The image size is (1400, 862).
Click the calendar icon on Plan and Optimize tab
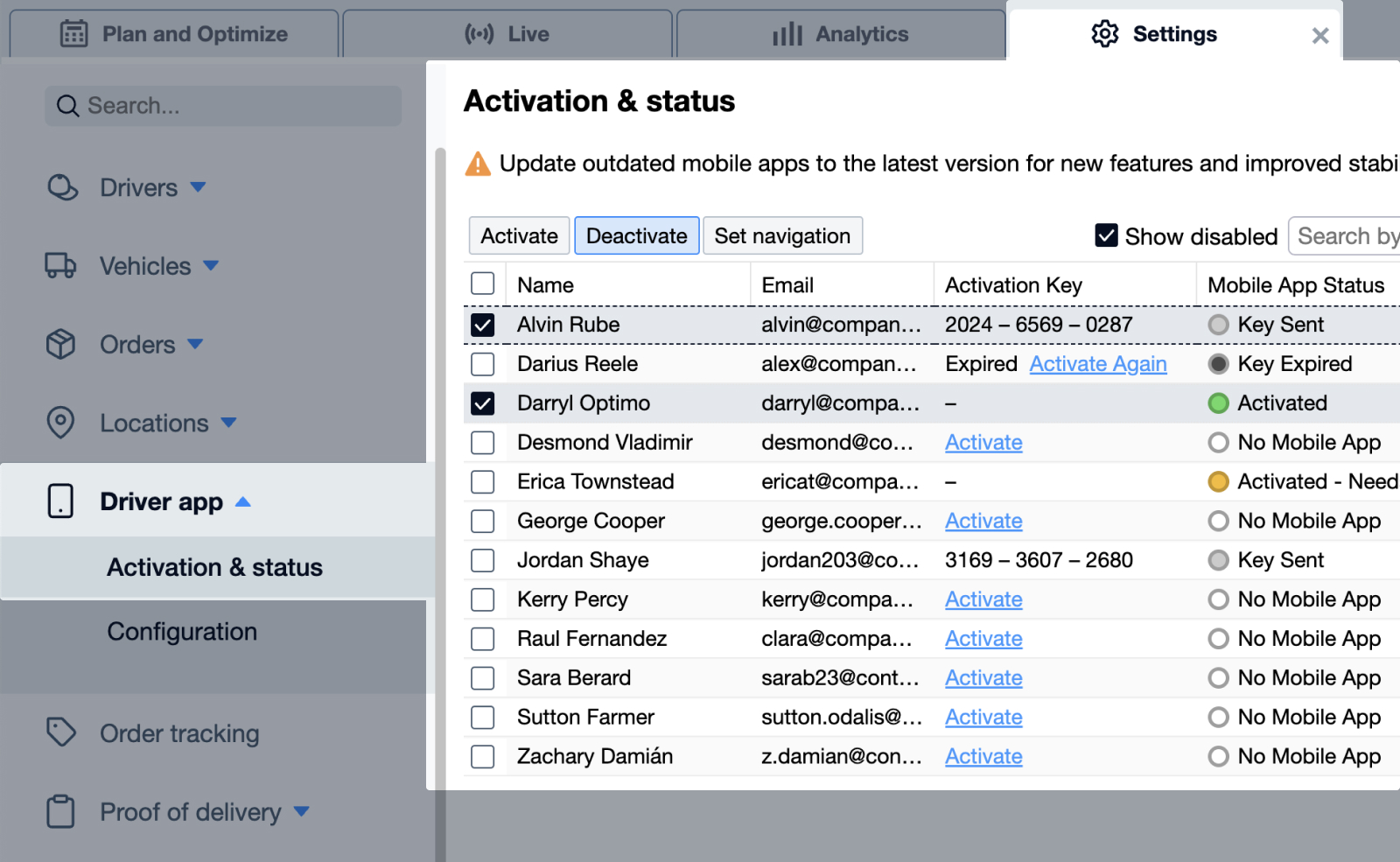(x=73, y=34)
